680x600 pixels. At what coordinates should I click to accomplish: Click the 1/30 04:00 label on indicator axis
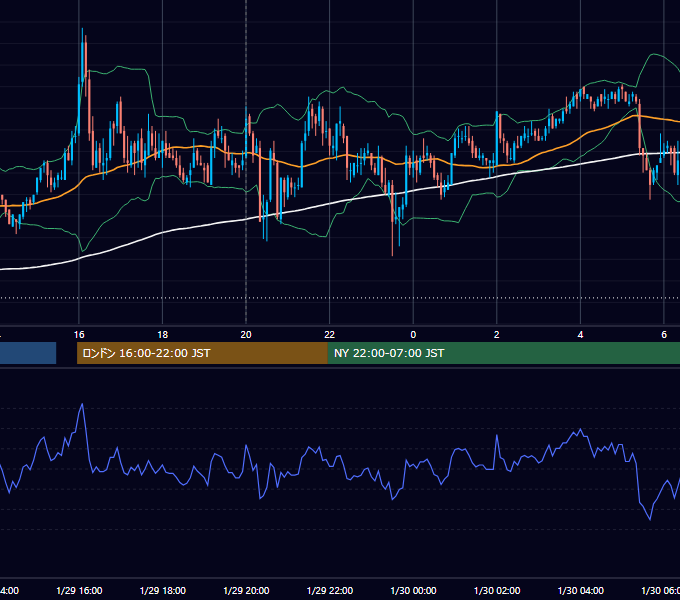[581, 590]
